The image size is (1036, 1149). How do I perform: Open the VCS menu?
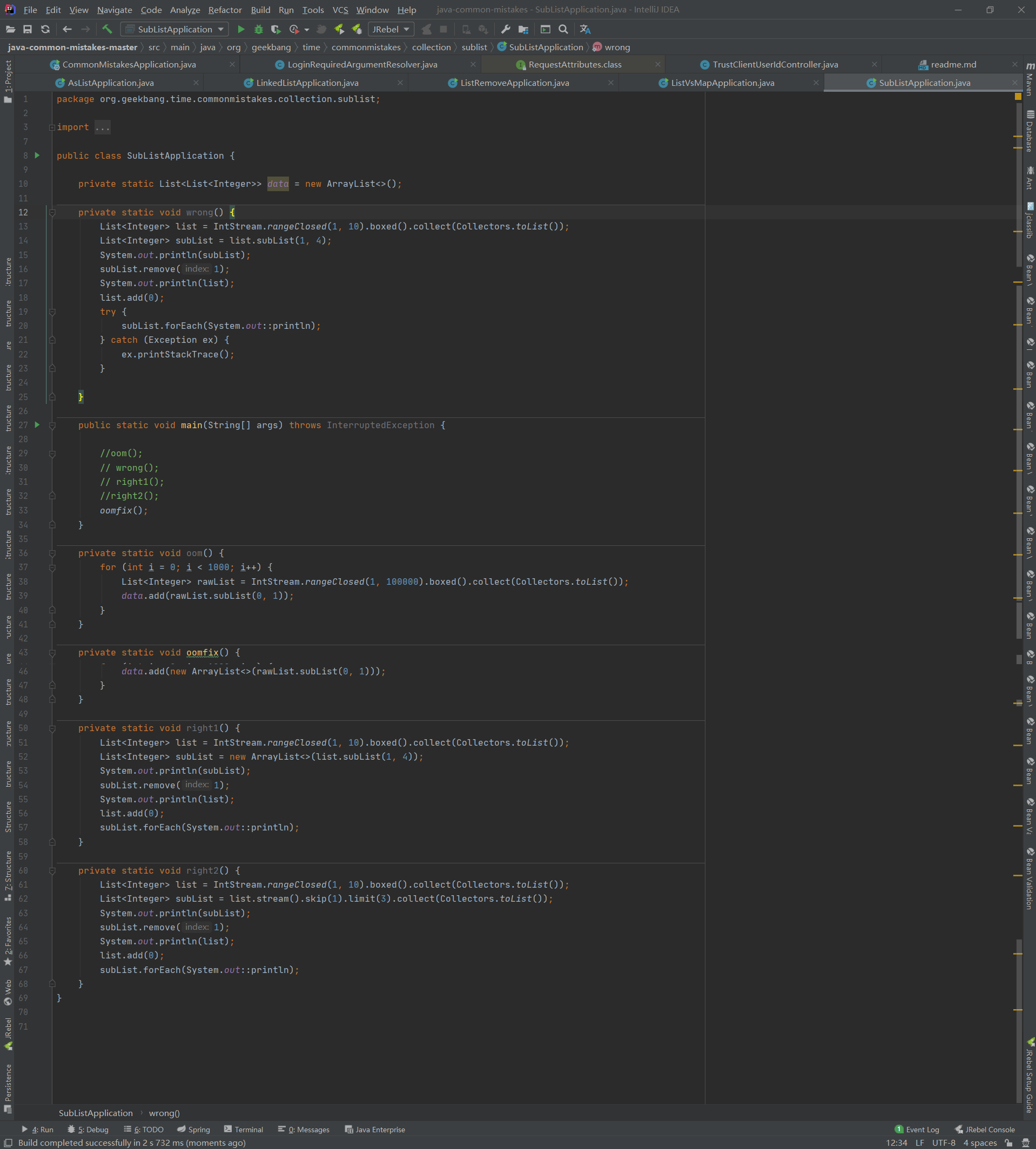click(x=340, y=10)
